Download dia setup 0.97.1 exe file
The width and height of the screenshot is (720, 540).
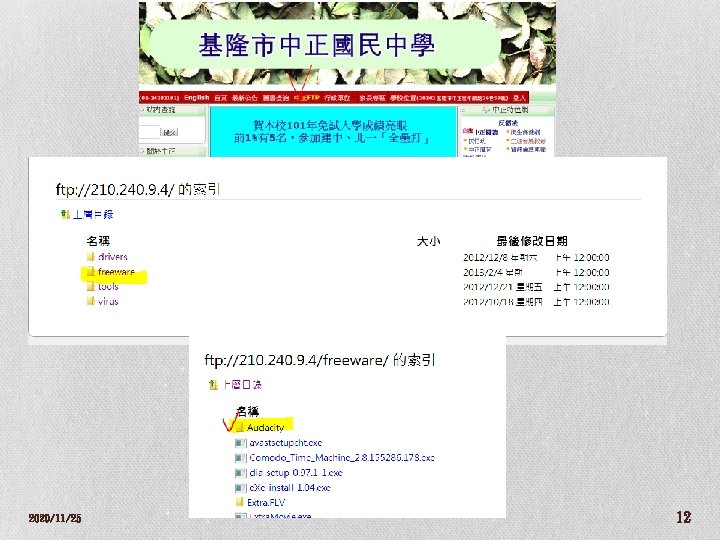point(296,472)
